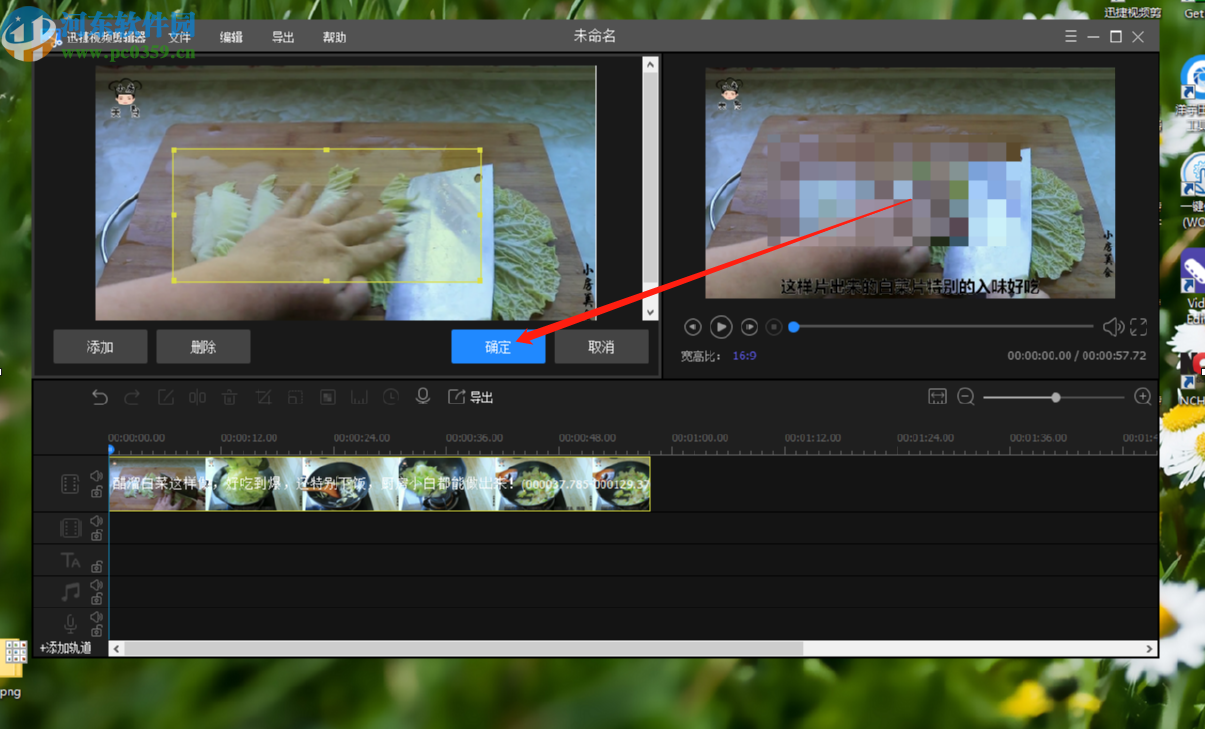This screenshot has width=1205, height=729.
Task: Open the clip edit tool
Action: (x=166, y=397)
